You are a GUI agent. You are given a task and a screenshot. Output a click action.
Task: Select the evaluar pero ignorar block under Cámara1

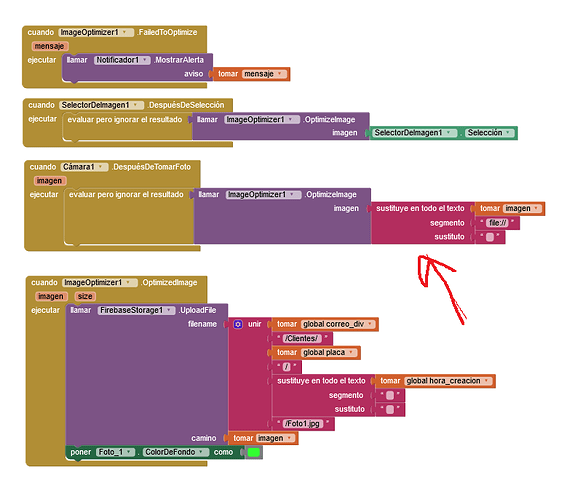pos(126,195)
